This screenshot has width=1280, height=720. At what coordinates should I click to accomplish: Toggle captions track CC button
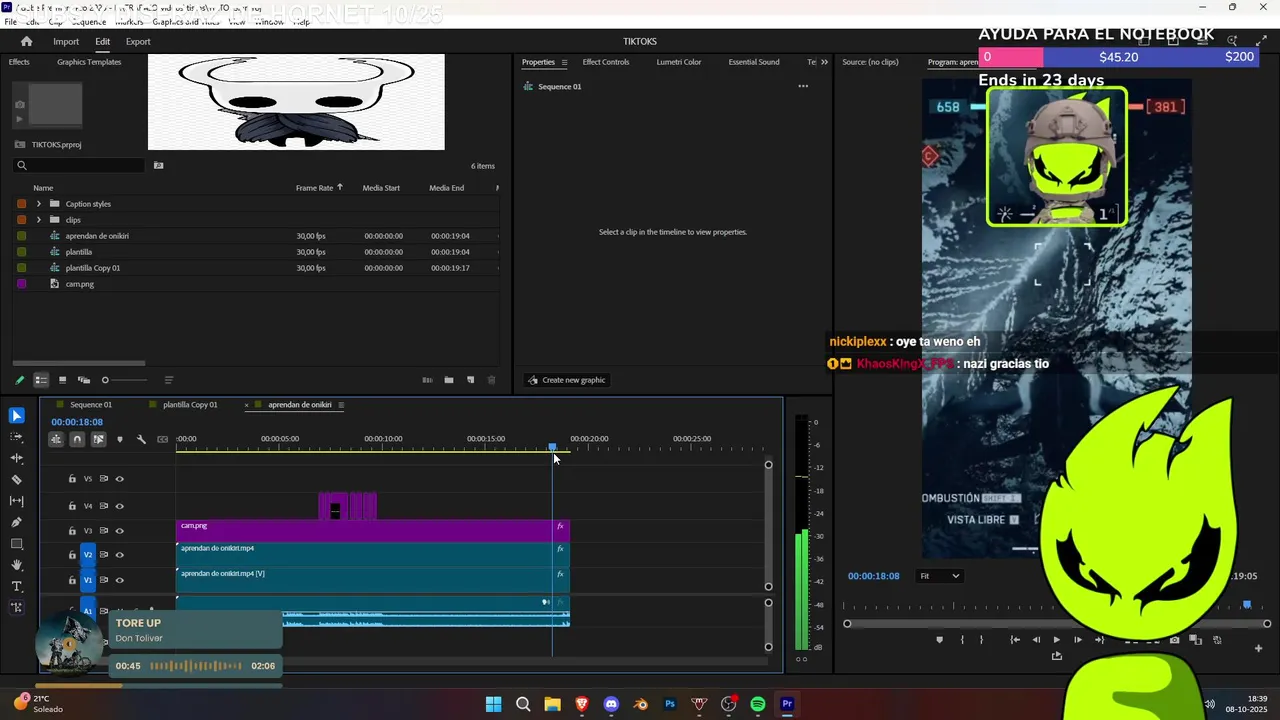pyautogui.click(x=162, y=439)
